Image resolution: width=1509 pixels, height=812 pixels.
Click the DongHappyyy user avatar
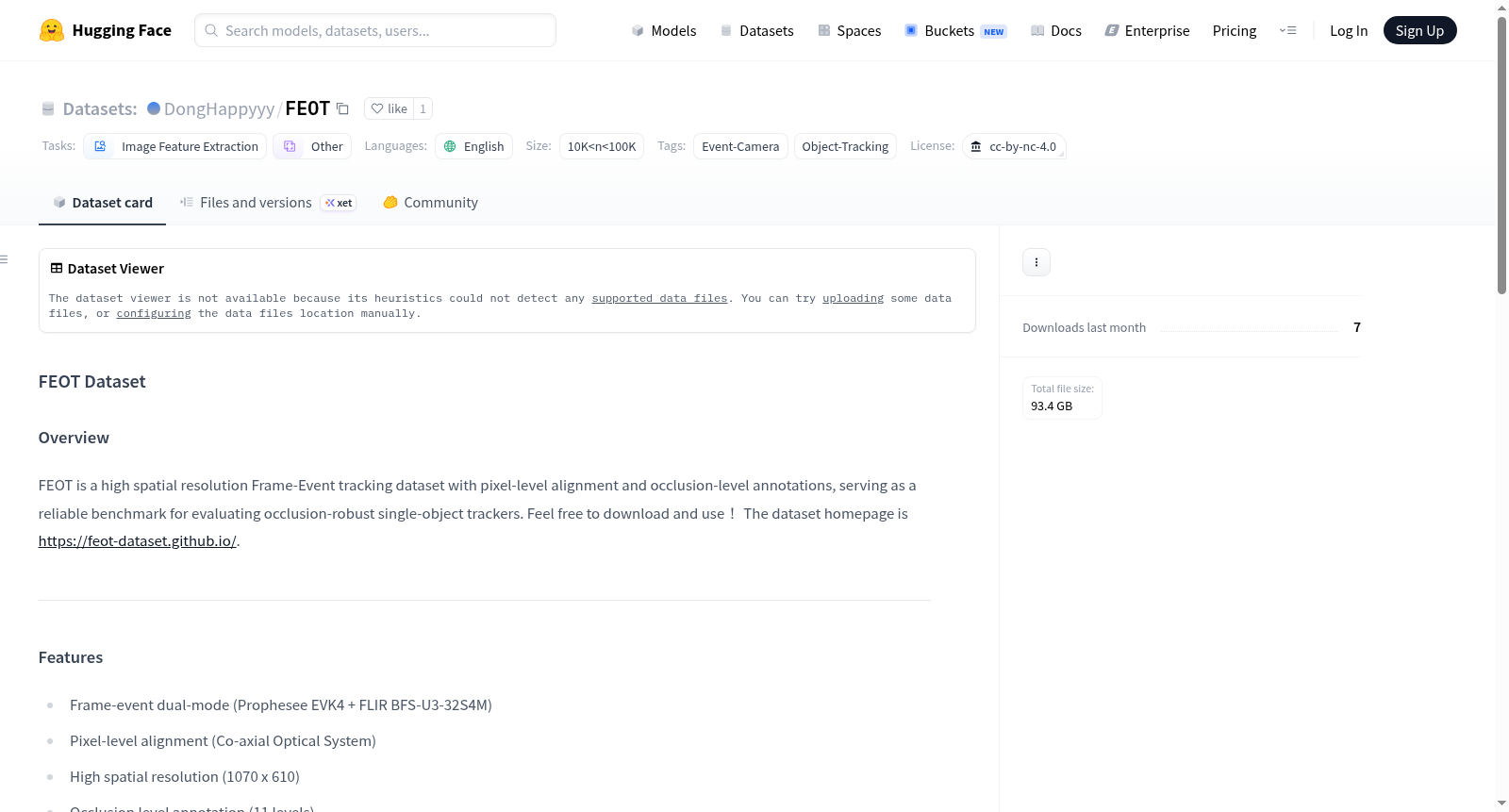click(154, 108)
